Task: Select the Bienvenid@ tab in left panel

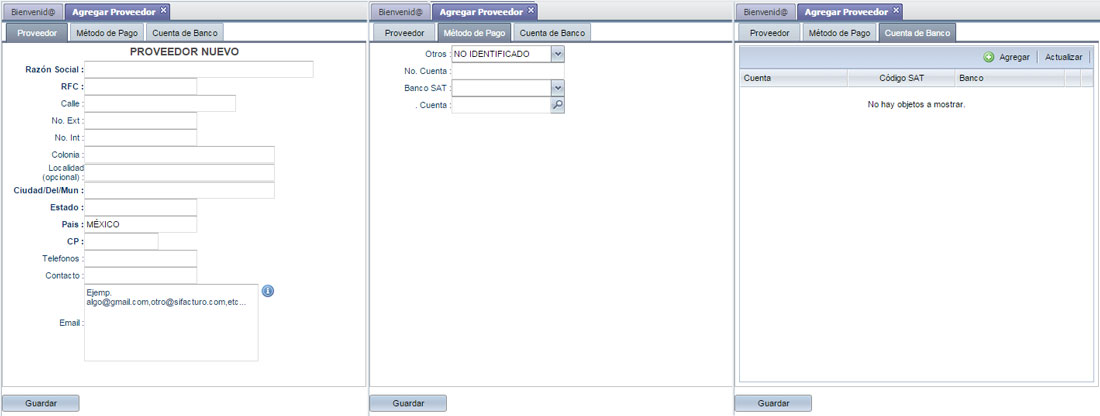Action: 33,12
